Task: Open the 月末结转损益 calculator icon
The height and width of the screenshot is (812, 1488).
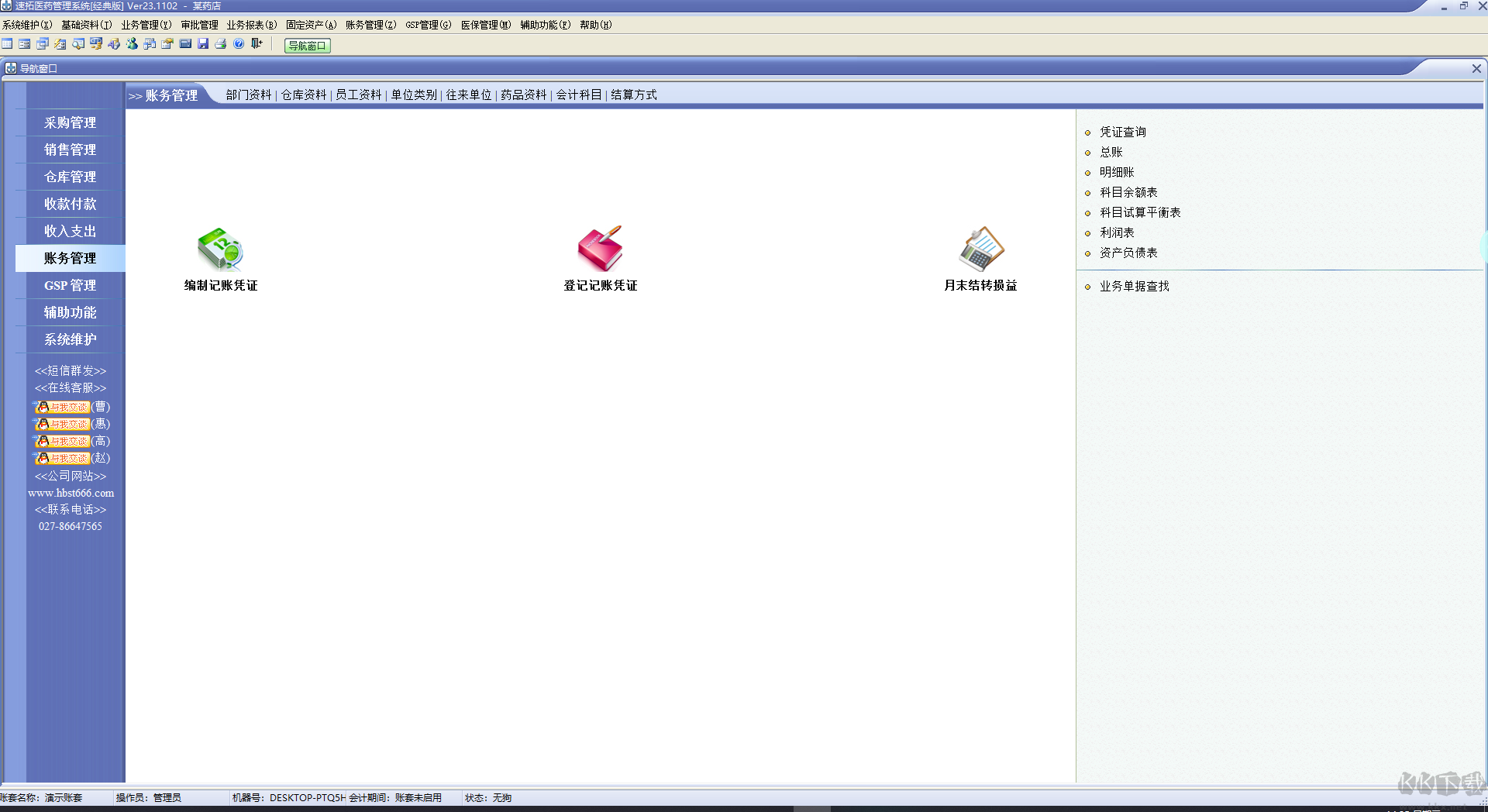Action: 981,249
